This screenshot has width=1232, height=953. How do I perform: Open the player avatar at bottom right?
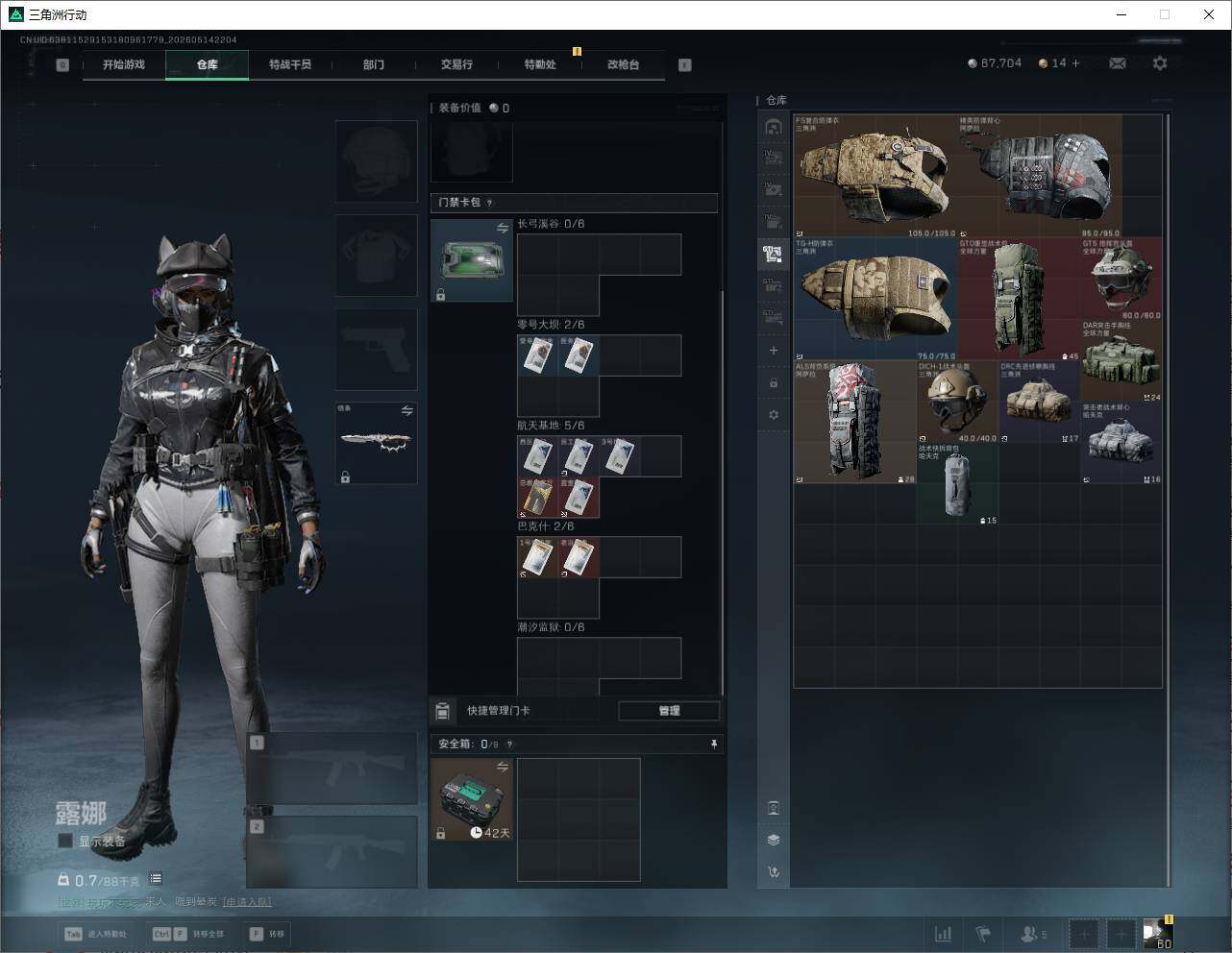(1158, 933)
